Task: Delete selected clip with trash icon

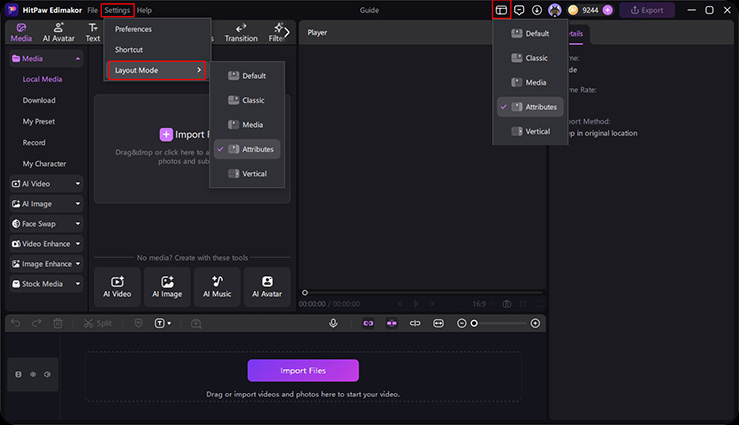Action: pos(58,323)
